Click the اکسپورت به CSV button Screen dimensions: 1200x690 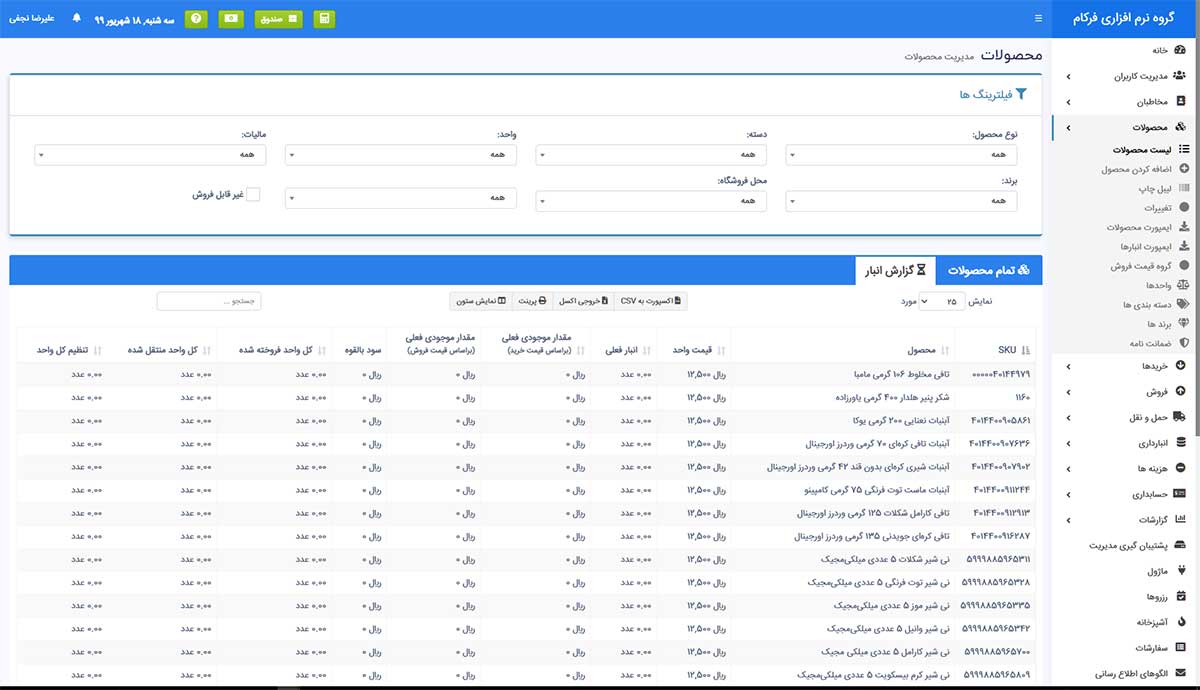(649, 301)
